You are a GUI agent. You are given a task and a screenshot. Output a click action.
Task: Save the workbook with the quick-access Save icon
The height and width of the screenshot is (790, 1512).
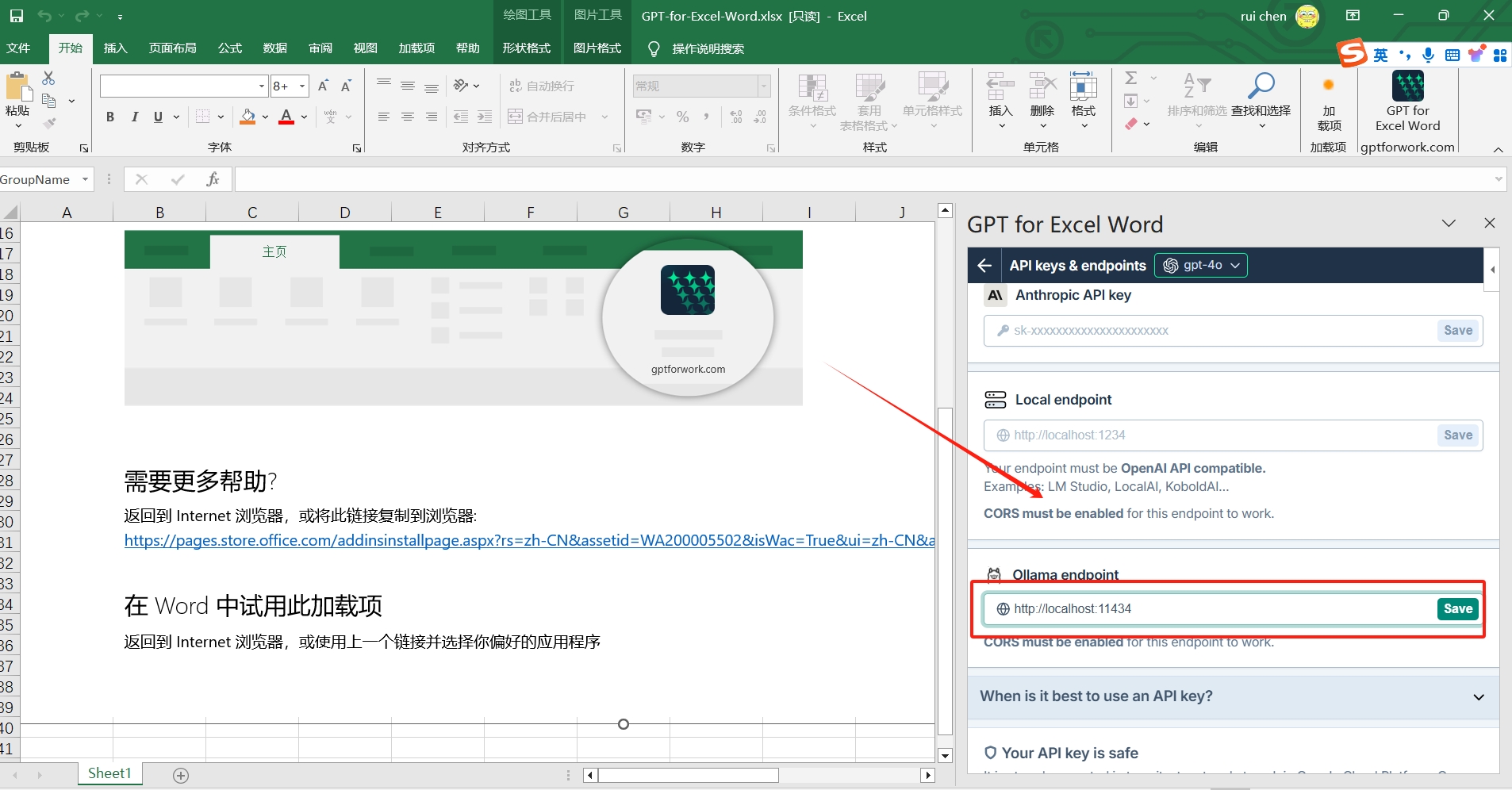click(17, 16)
